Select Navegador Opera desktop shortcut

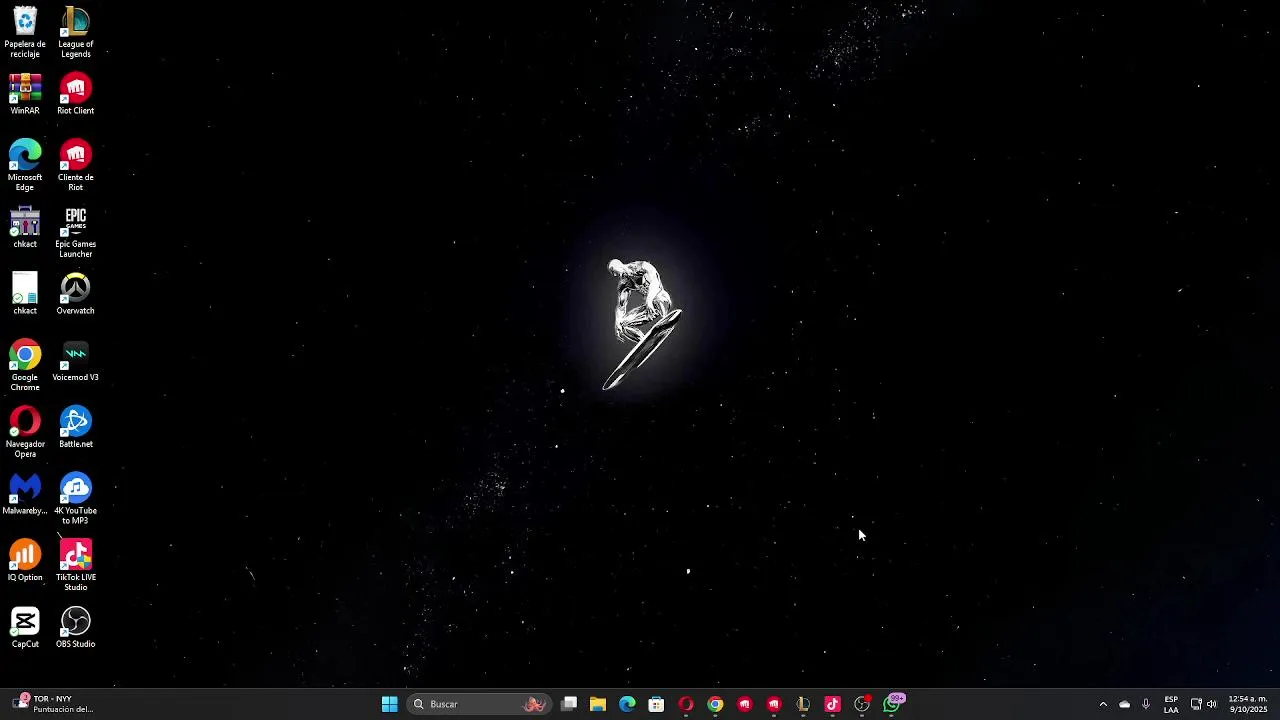pos(25,433)
